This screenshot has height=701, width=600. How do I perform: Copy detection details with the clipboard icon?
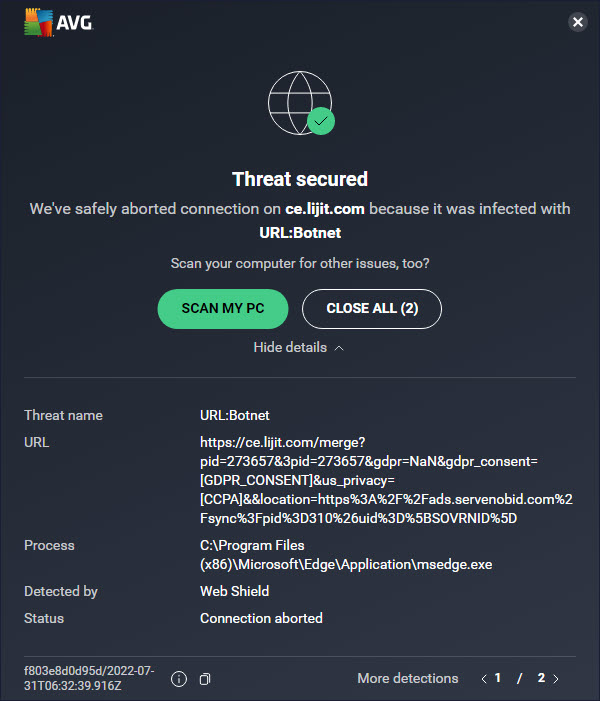coord(205,679)
